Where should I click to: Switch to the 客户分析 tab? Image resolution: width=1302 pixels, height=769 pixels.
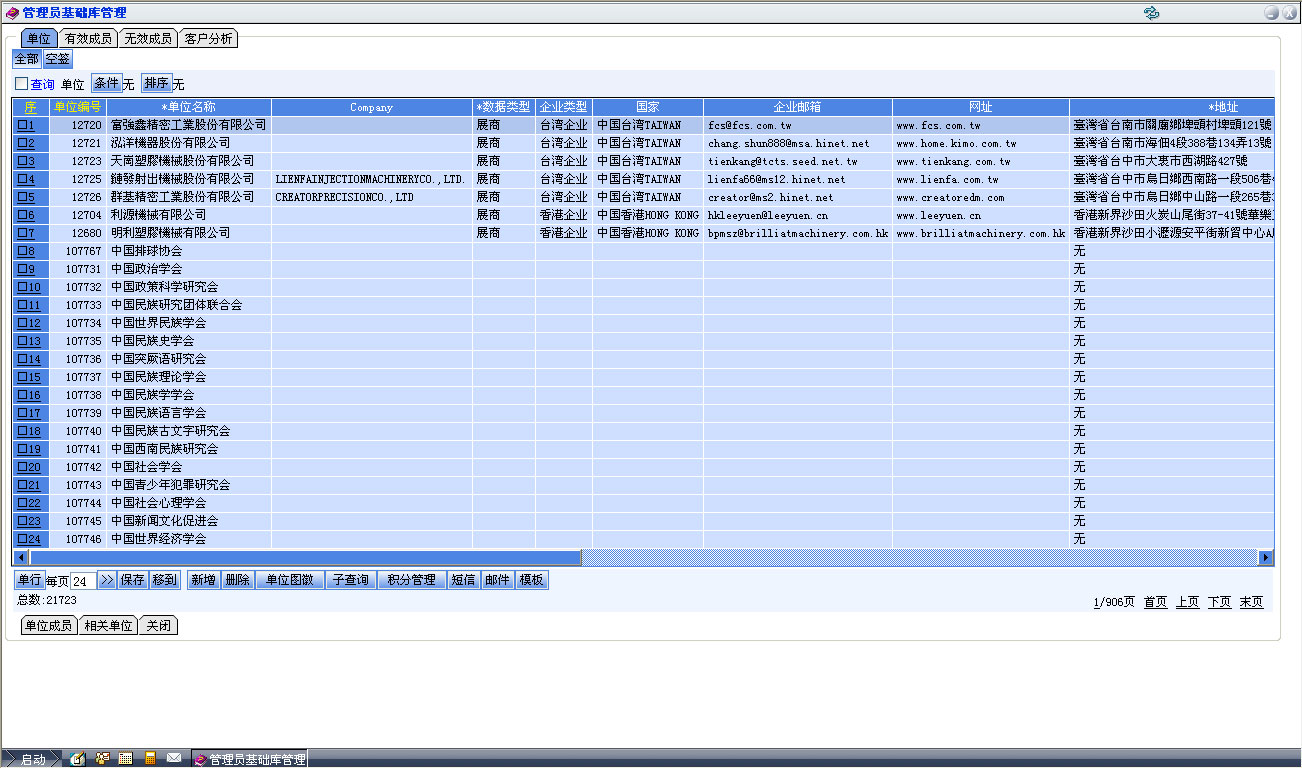tap(208, 39)
